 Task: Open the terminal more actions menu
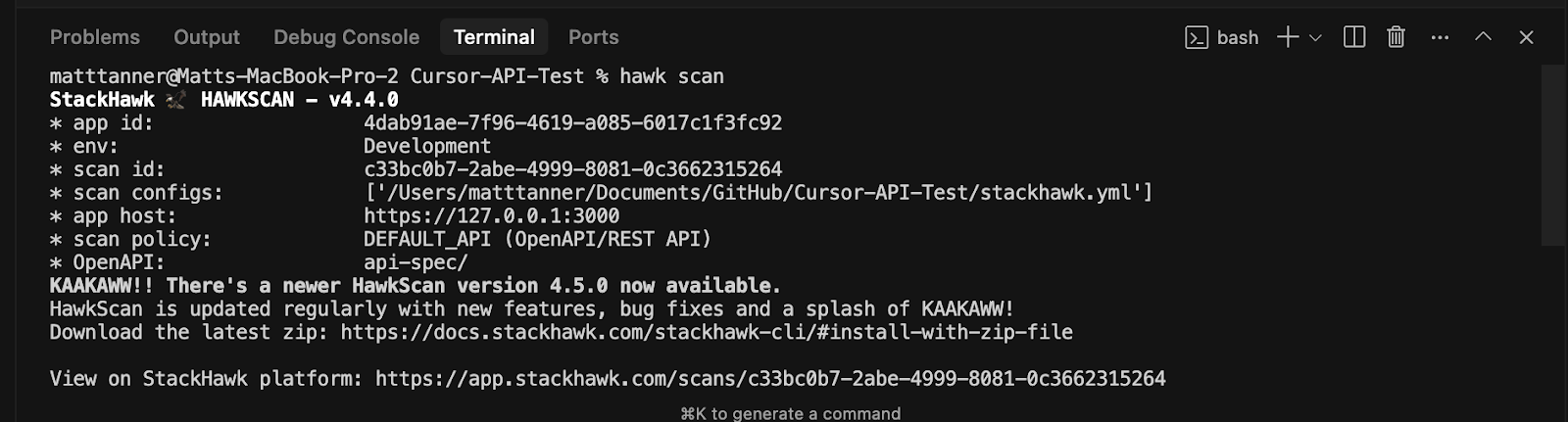1440,37
